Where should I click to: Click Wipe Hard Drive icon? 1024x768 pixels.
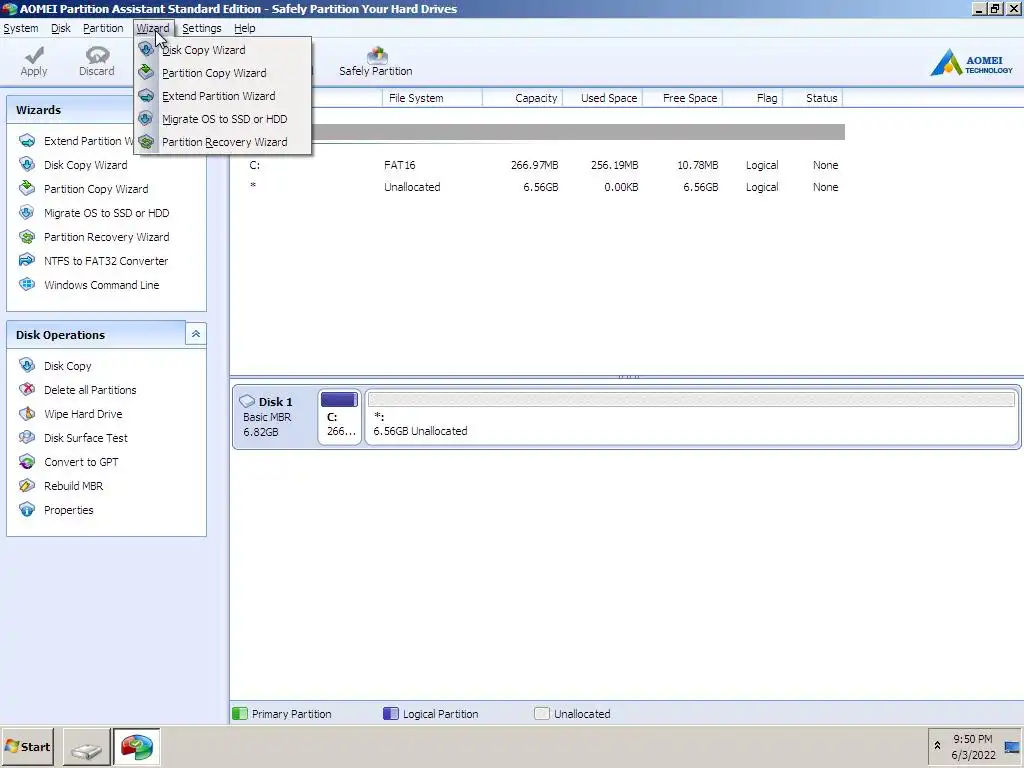(x=27, y=414)
